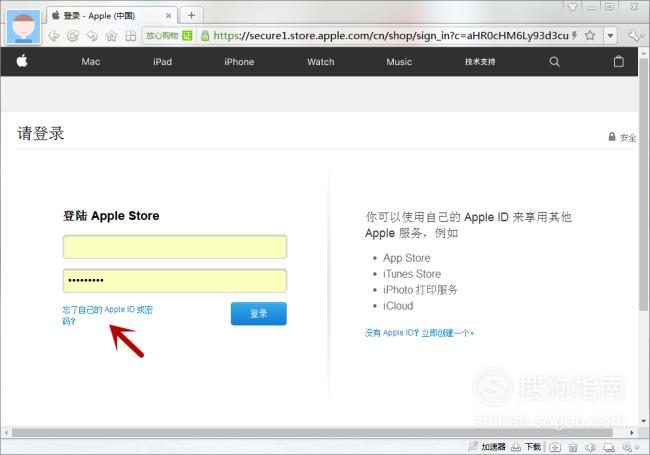This screenshot has height=455, width=650.
Task: Click the 请登录 page heading
Action: pos(41,133)
